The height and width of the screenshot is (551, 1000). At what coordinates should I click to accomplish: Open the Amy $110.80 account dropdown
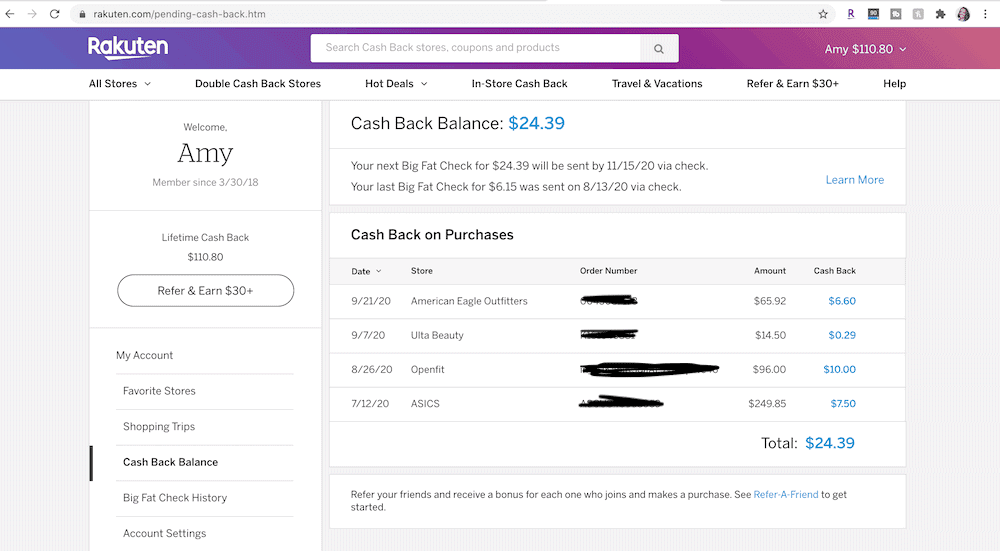pos(865,49)
